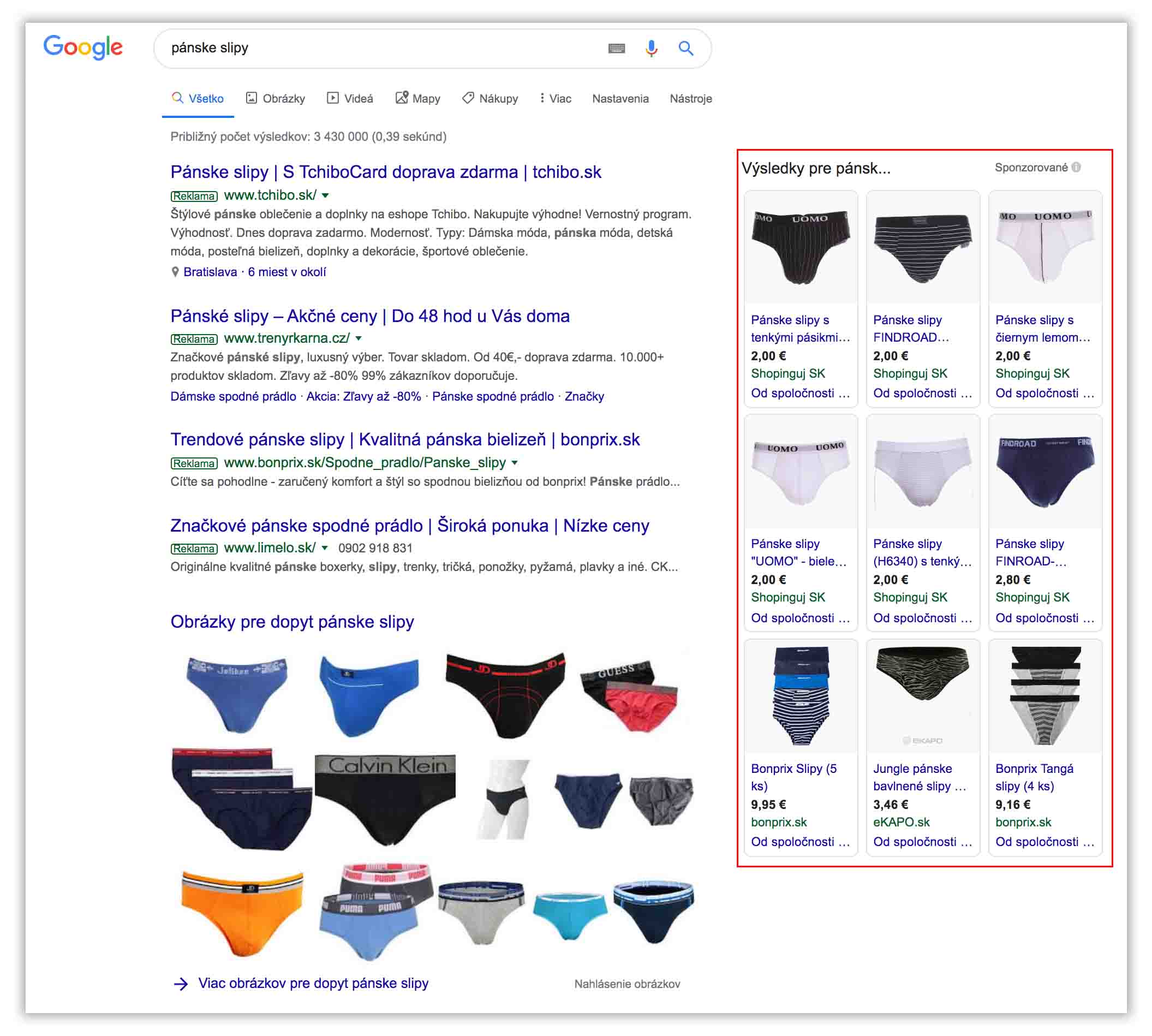Click product Pánske slipy "UOMO" - biele
This screenshot has width=1152, height=1036.
tap(798, 552)
